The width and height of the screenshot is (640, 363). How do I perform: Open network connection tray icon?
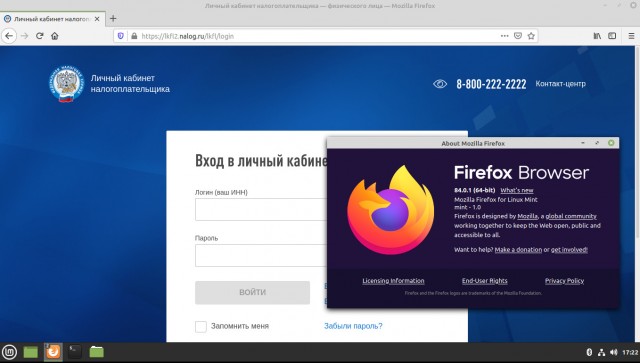coord(601,352)
